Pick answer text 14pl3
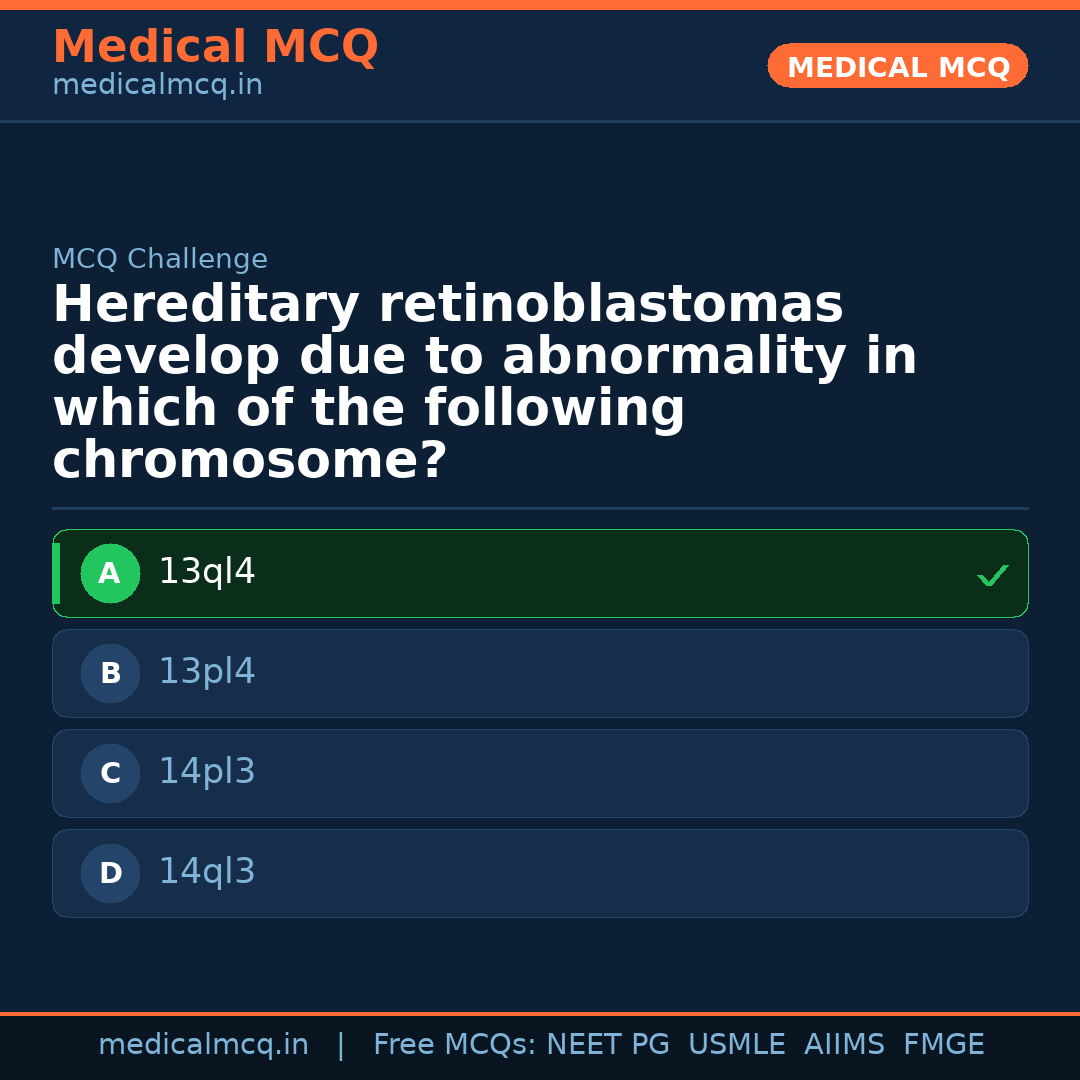 (x=207, y=772)
